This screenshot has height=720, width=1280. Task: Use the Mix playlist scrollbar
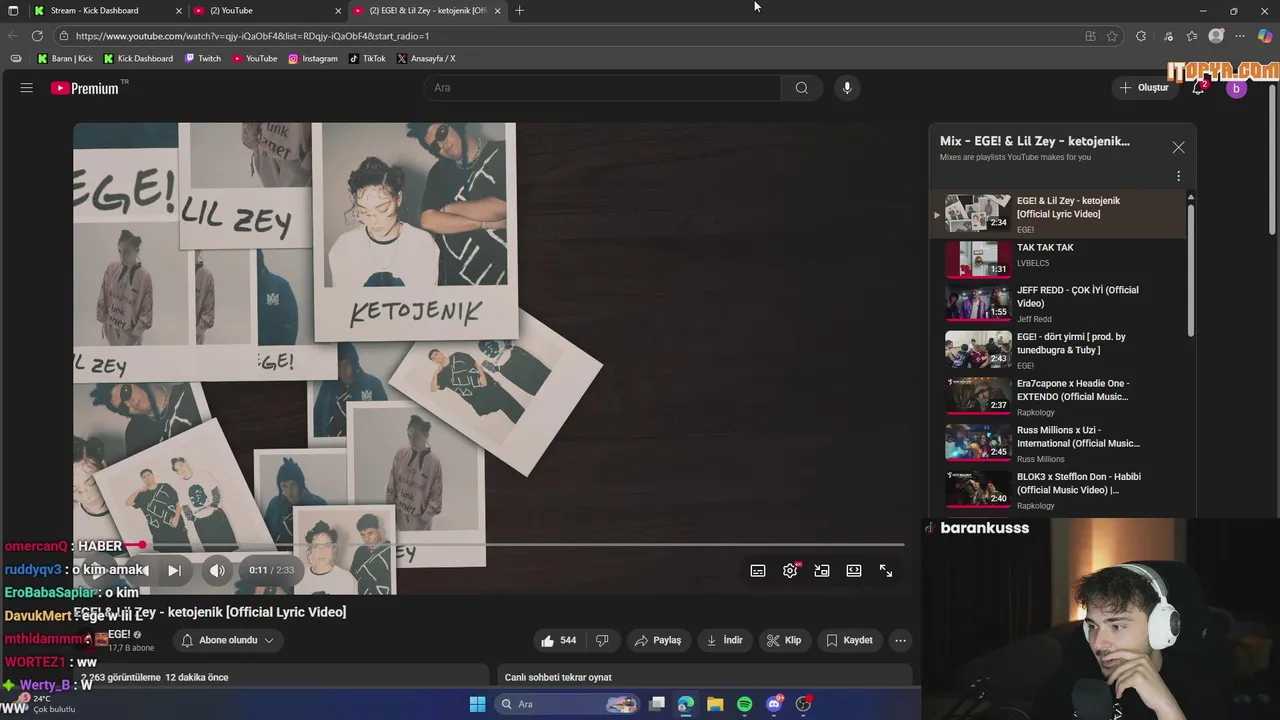1191,270
